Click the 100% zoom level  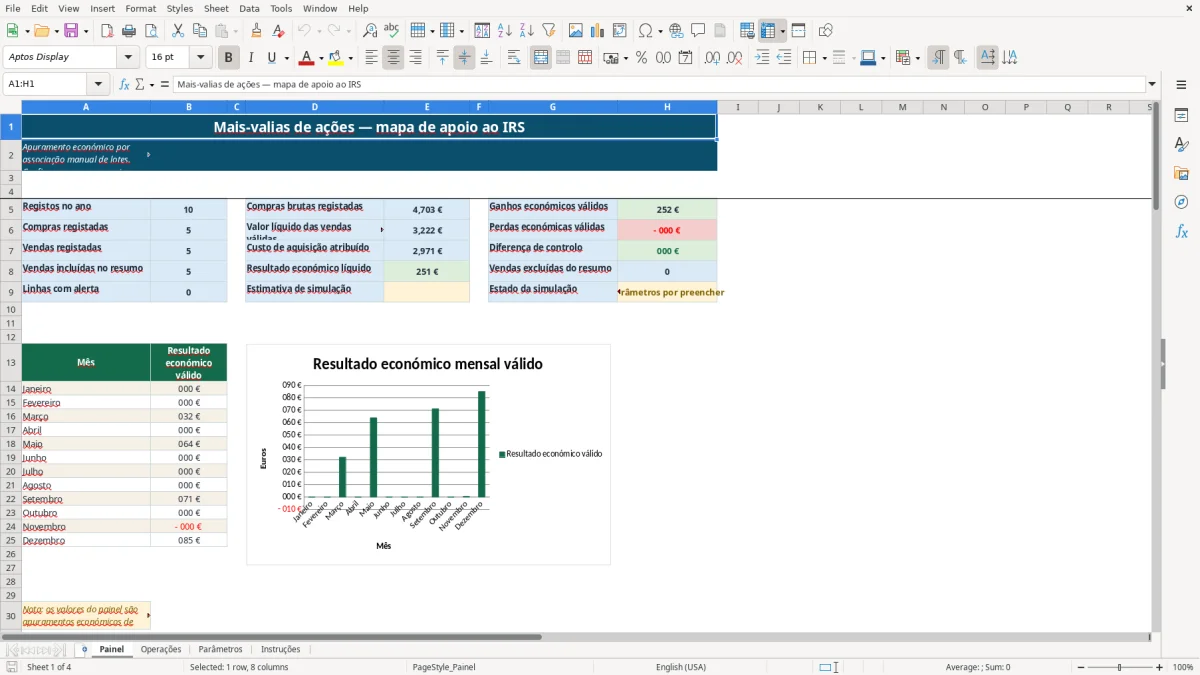point(1182,667)
